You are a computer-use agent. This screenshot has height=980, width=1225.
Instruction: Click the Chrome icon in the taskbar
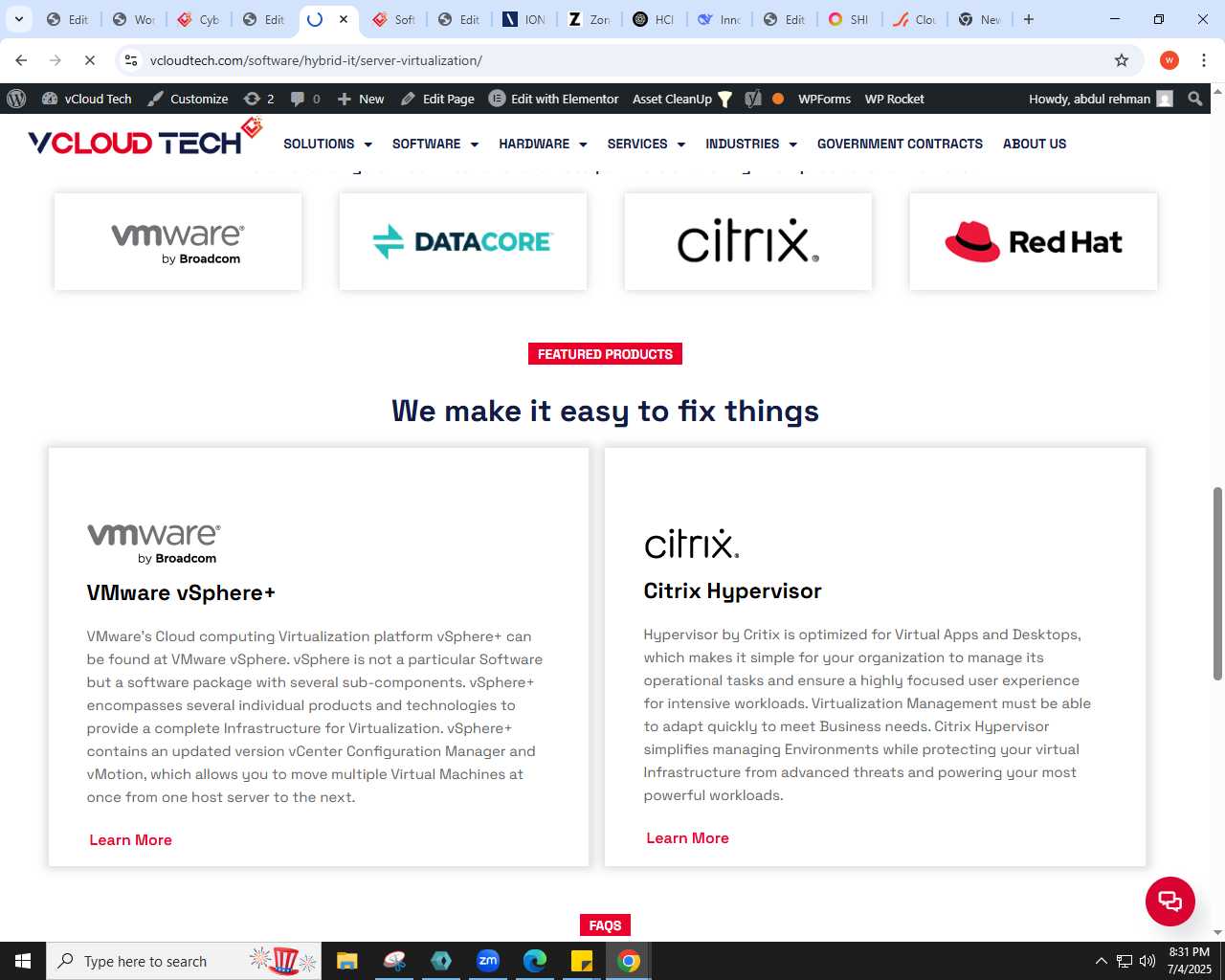pos(629,961)
